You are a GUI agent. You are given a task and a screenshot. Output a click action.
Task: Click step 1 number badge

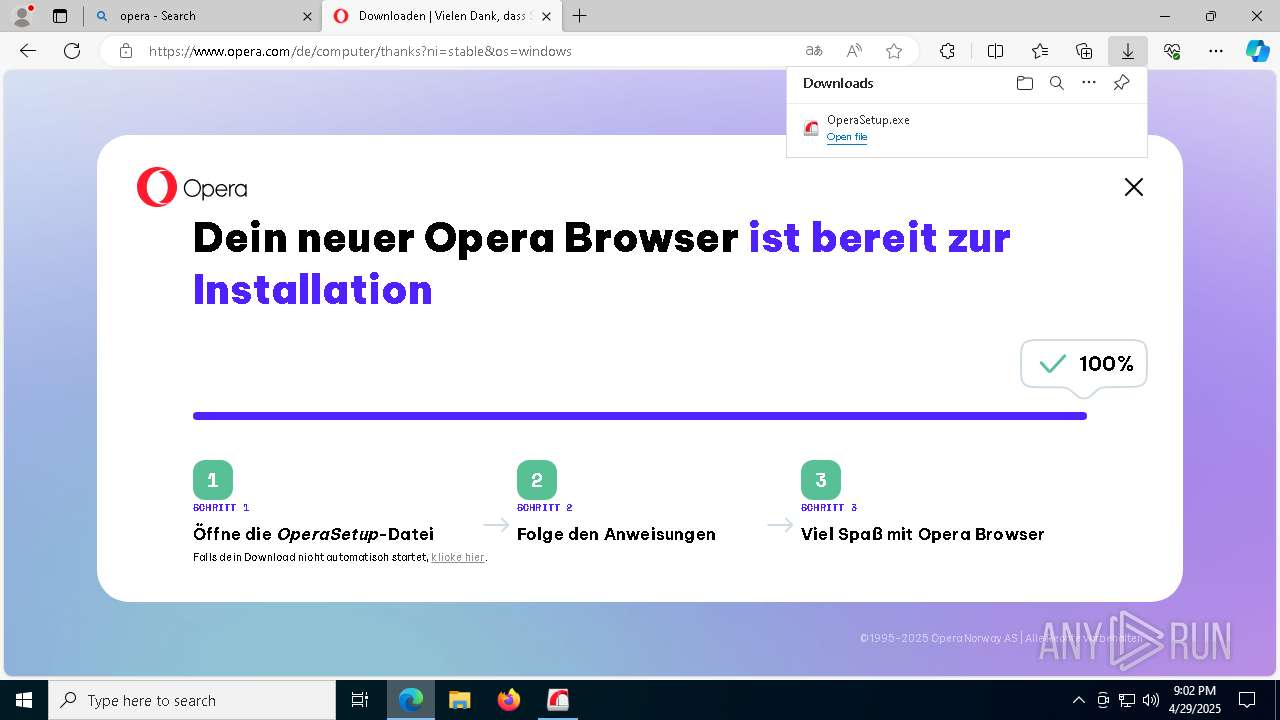click(x=213, y=480)
